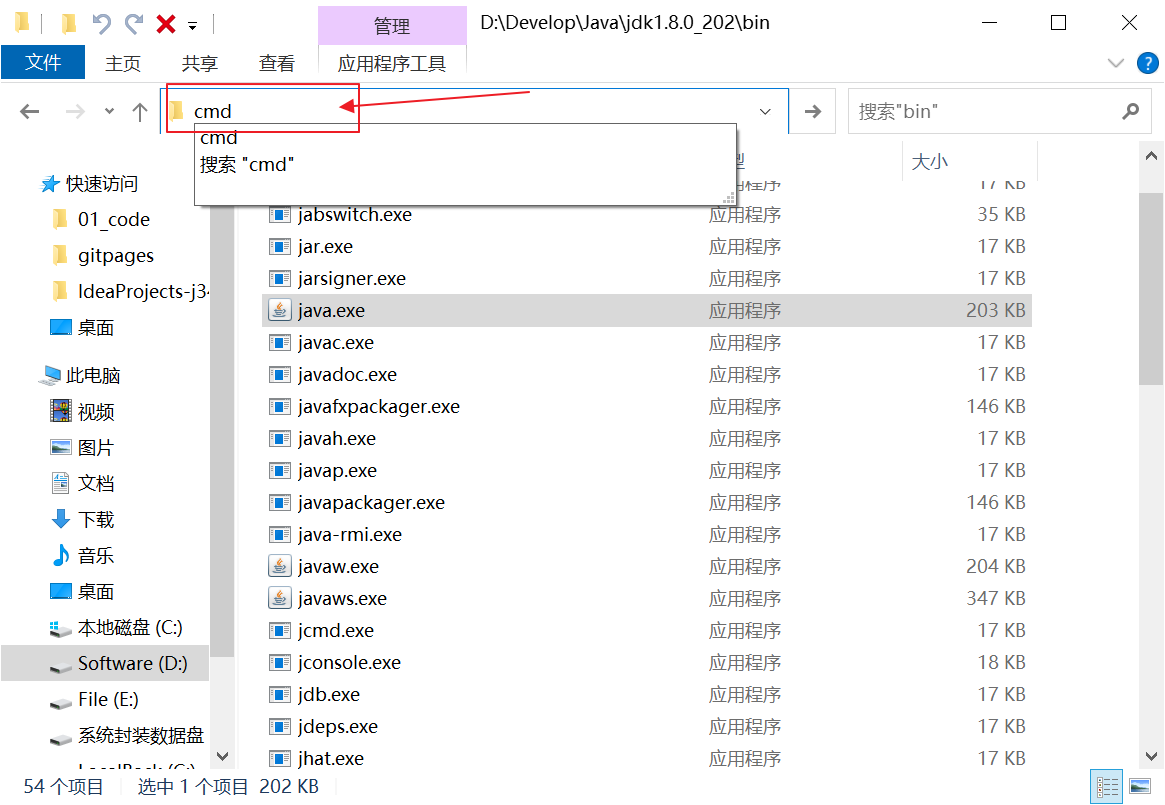Select the javac.exe file

[336, 343]
